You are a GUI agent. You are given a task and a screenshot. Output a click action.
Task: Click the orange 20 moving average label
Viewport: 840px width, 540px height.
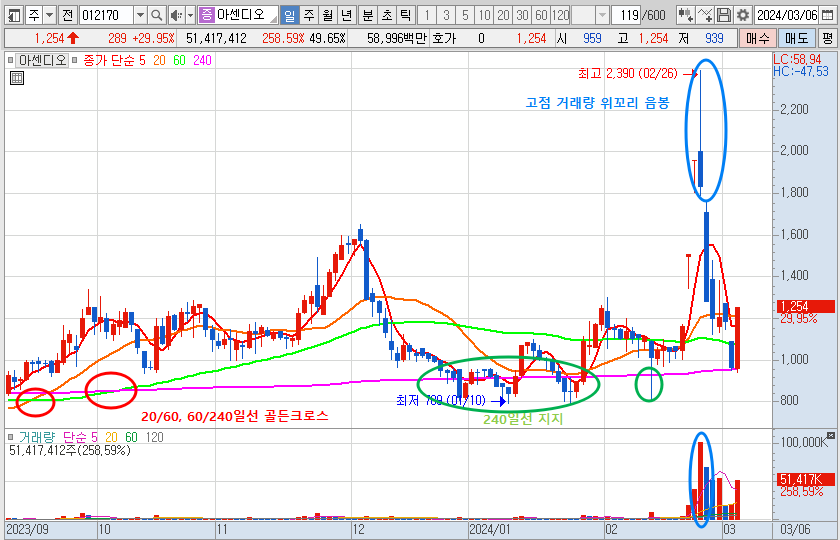coord(159,61)
